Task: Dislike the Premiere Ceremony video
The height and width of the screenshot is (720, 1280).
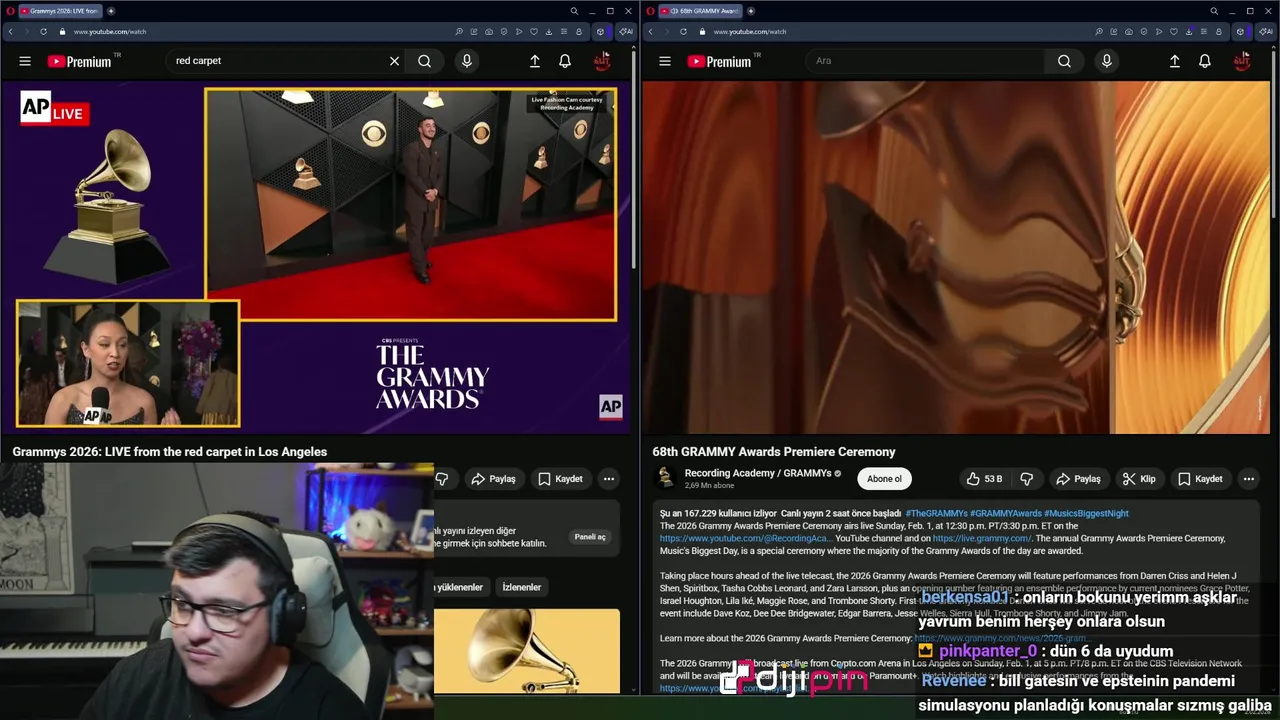Action: (1026, 479)
